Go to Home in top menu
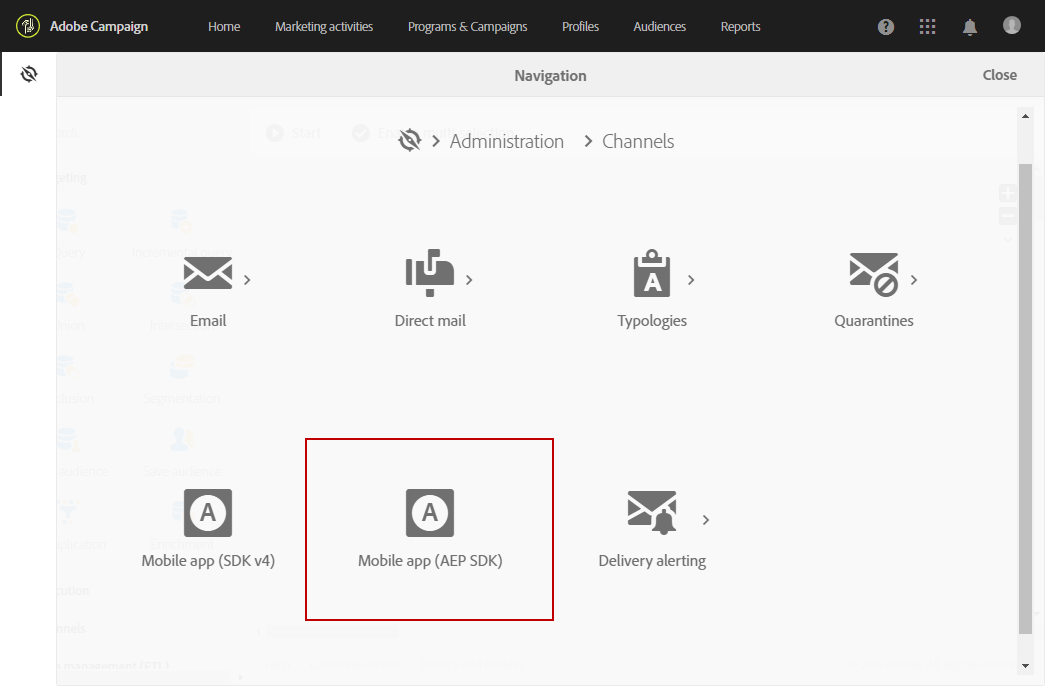 (224, 27)
